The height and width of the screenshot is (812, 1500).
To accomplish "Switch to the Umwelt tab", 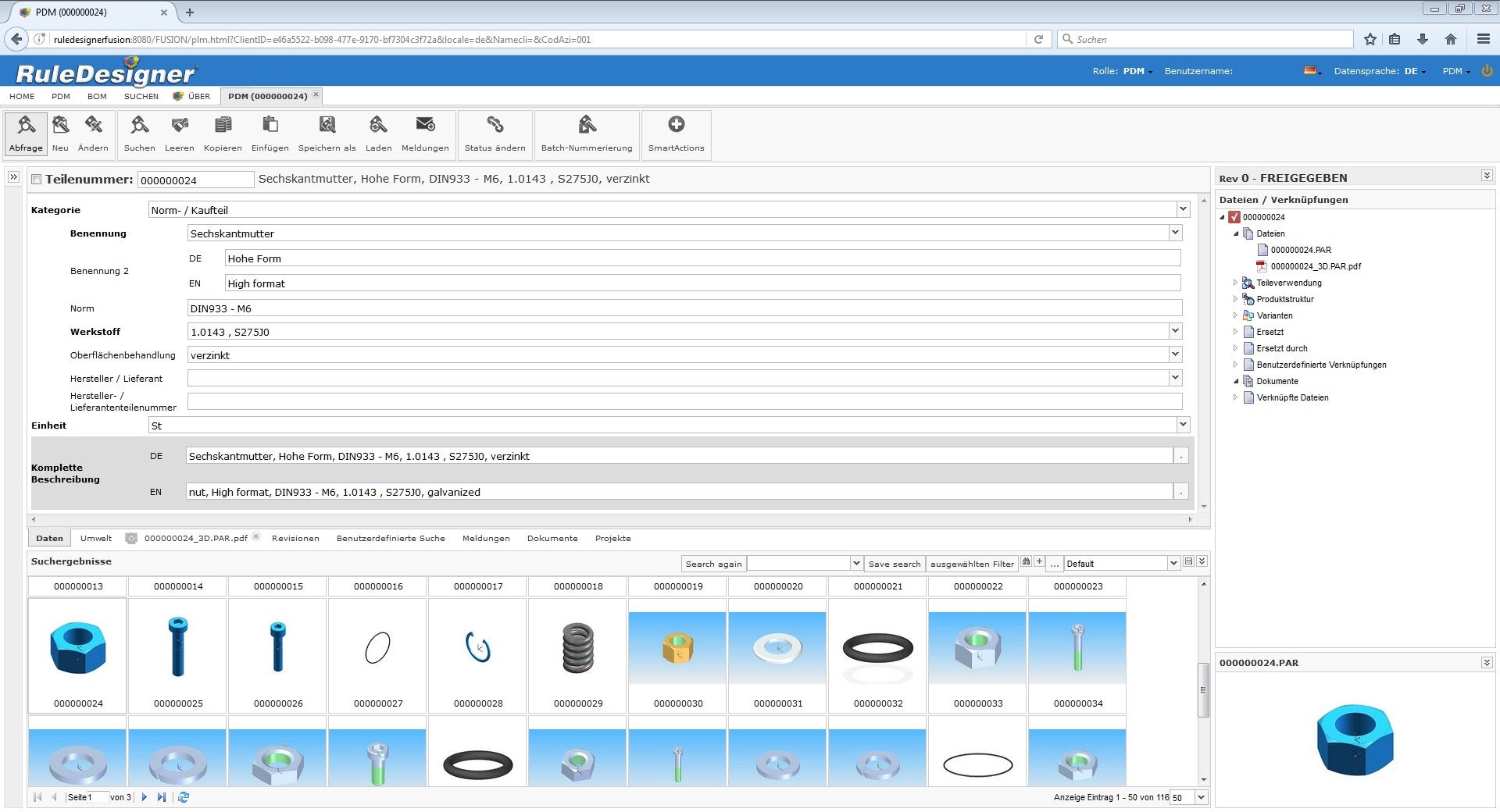I will [x=96, y=539].
